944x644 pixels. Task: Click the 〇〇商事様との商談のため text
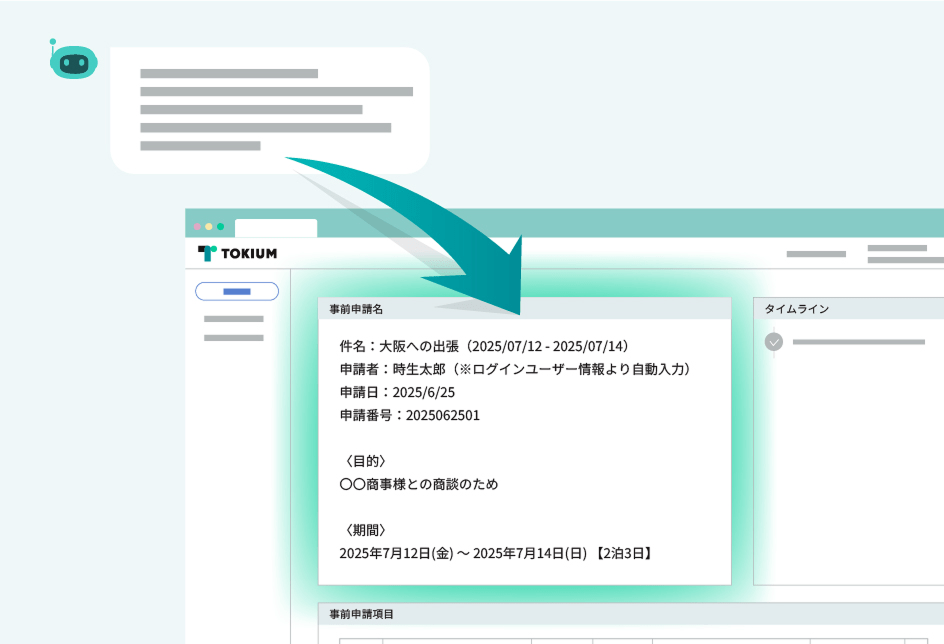tap(419, 484)
